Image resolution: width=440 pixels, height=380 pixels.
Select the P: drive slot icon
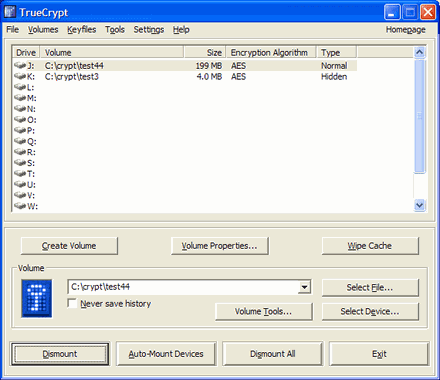(x=20, y=130)
